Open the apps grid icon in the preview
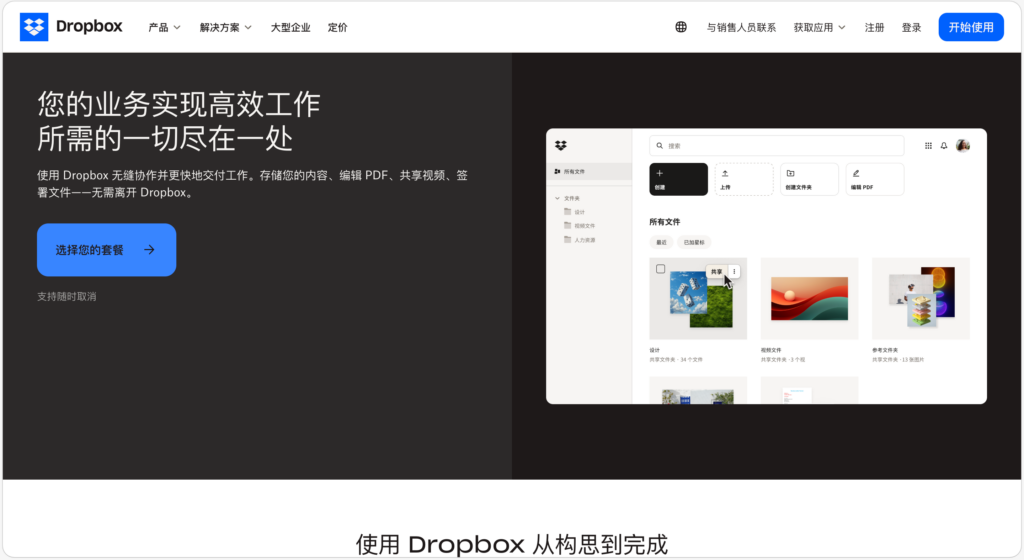The image size is (1024, 560). 928,146
